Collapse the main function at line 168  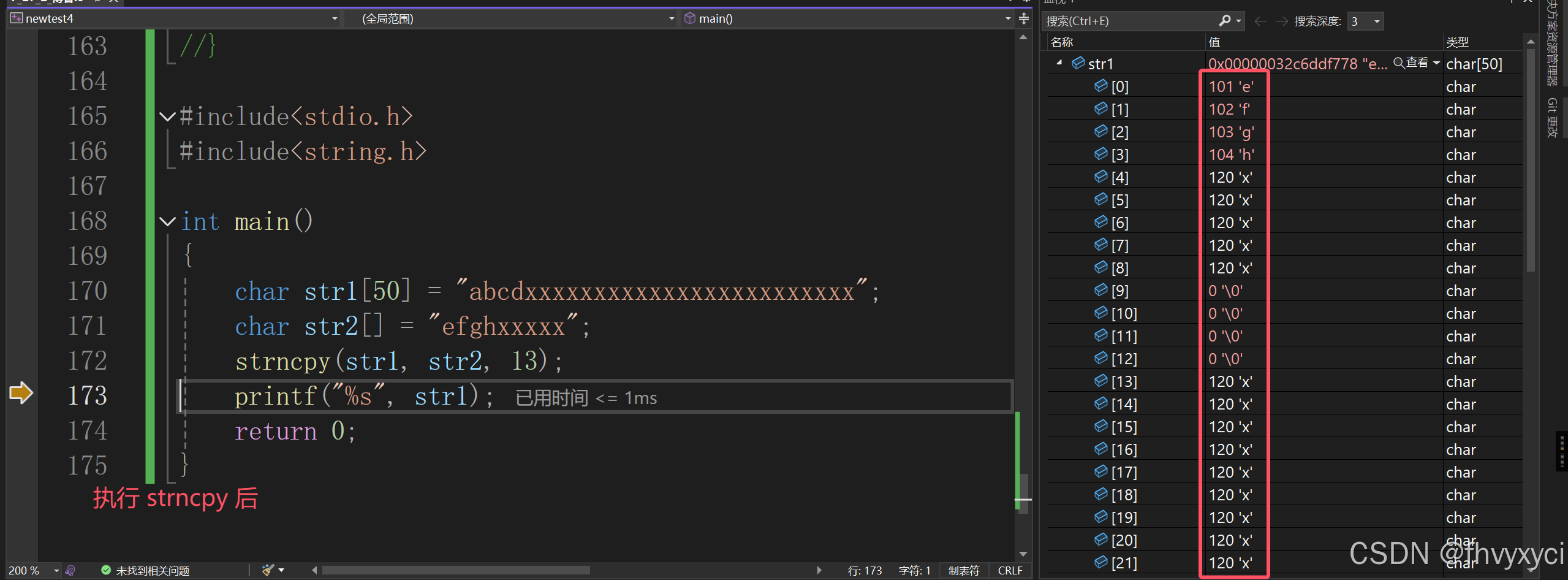pos(167,221)
